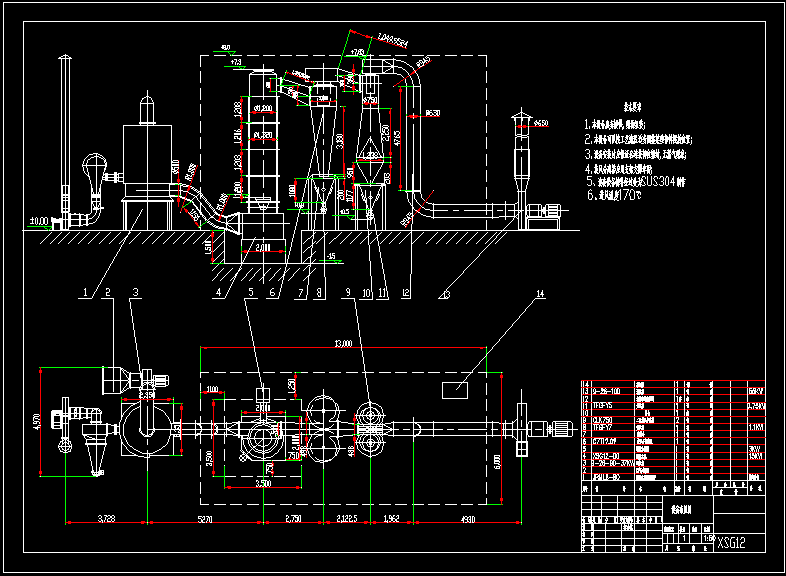Select the 170℃ temperature note line
This screenshot has width=786, height=576.
[615, 195]
